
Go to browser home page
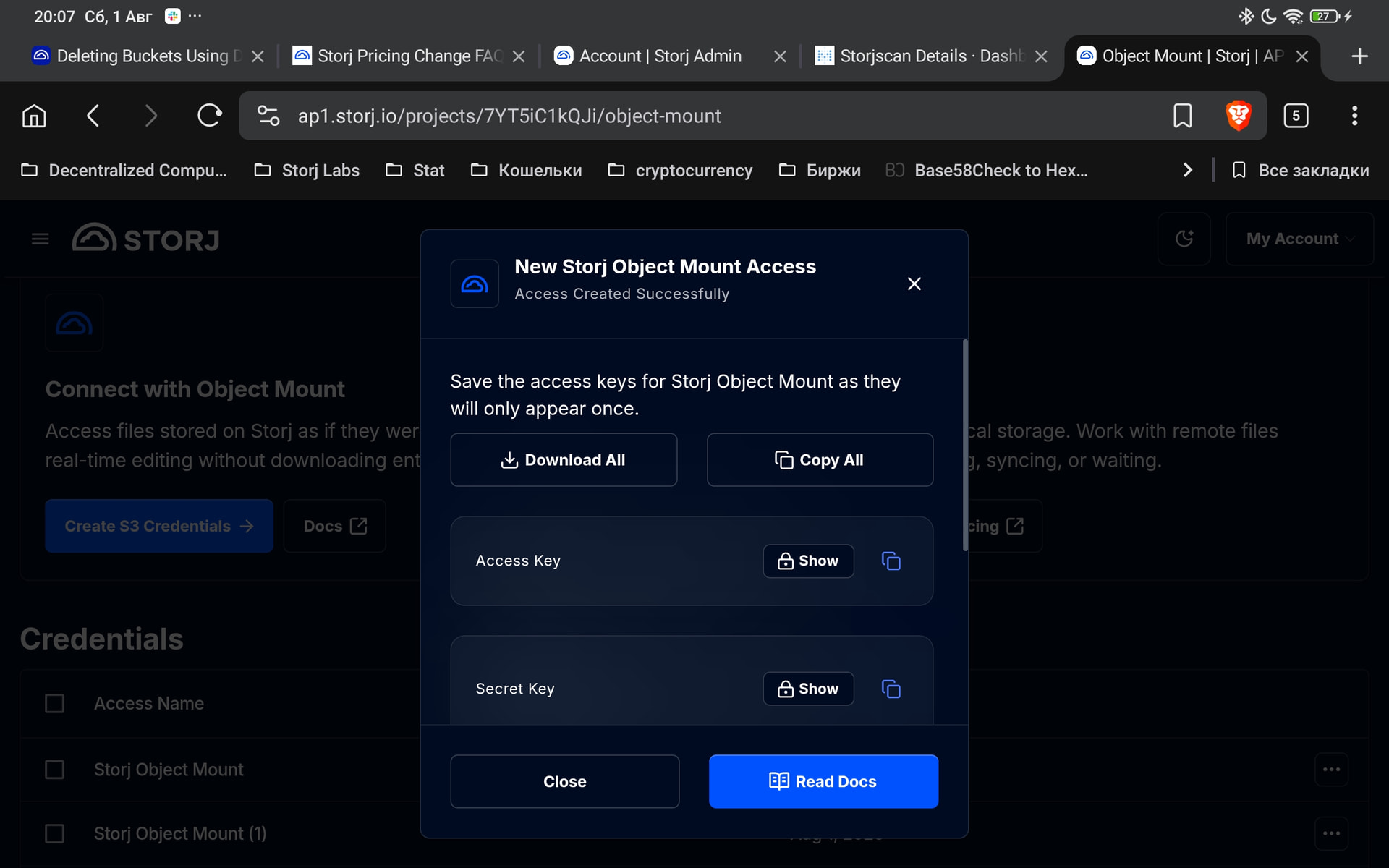tap(34, 116)
